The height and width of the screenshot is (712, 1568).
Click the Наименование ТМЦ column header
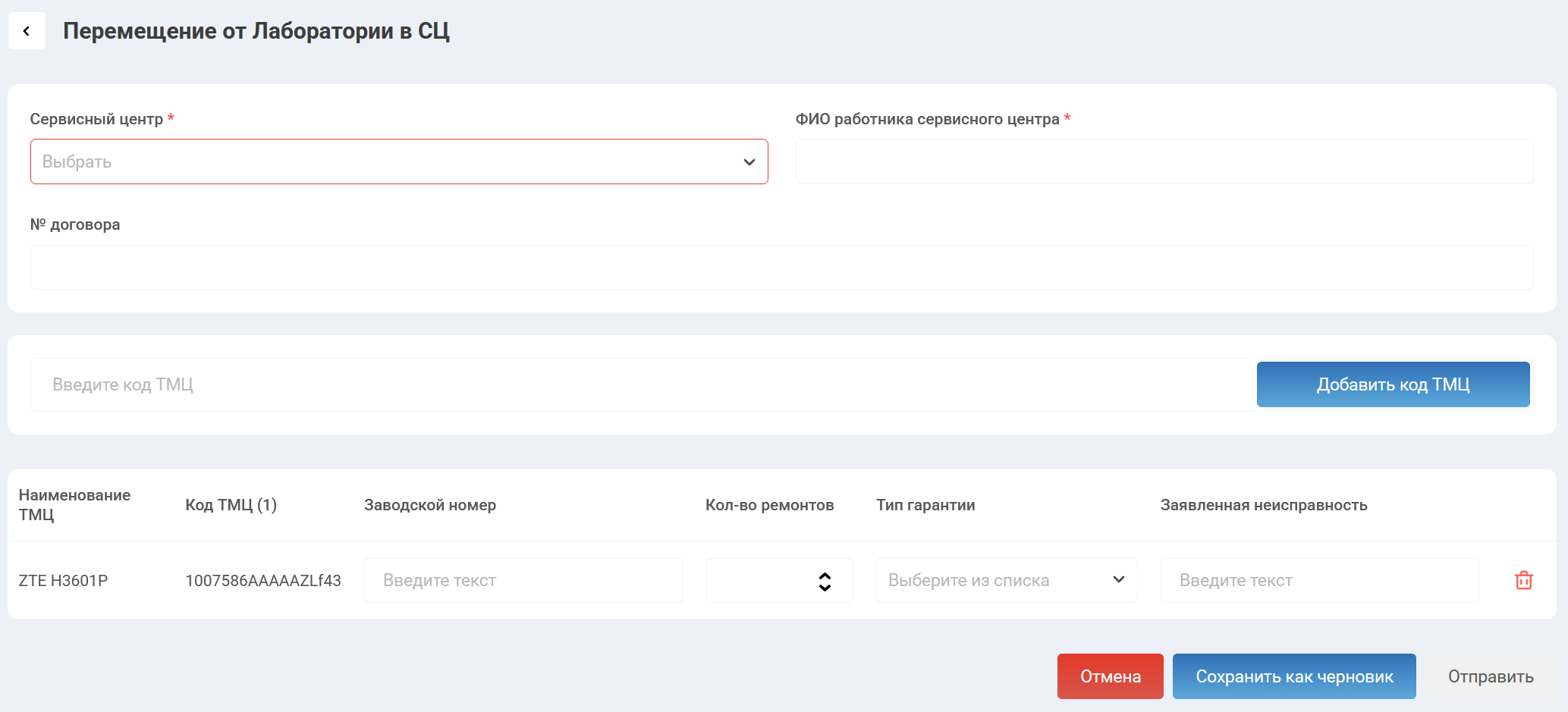pyautogui.click(x=74, y=505)
